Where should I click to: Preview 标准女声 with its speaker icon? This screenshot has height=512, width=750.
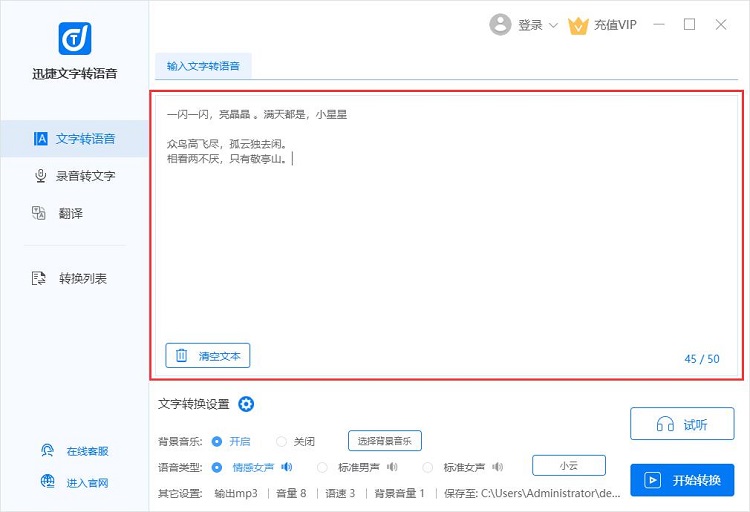[x=497, y=467]
